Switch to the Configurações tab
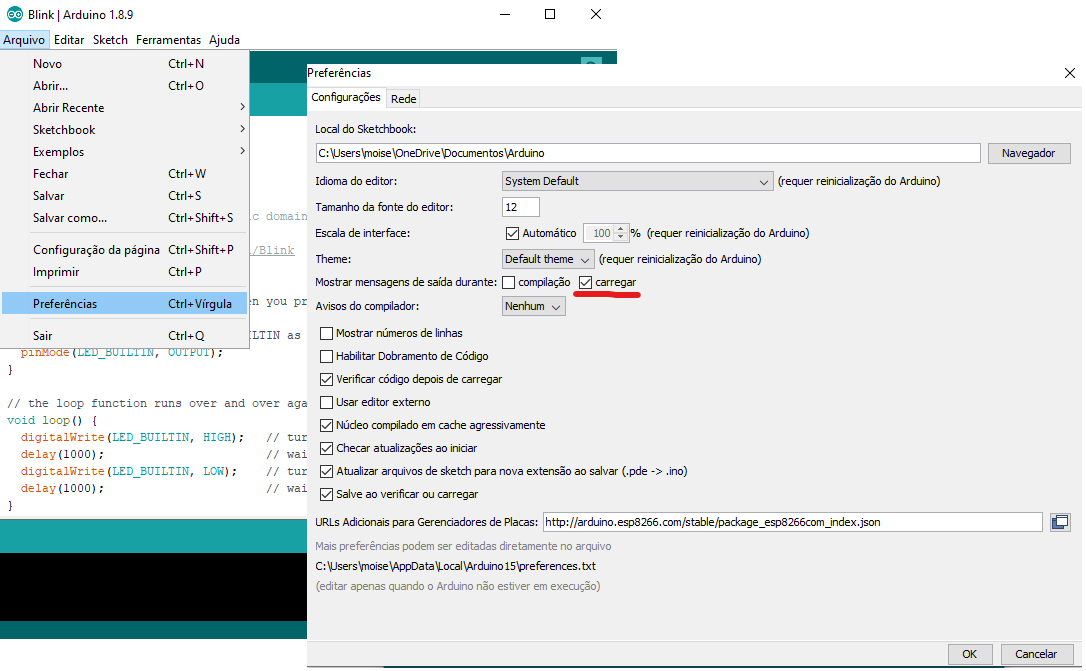This screenshot has height=671, width=1086. [346, 98]
